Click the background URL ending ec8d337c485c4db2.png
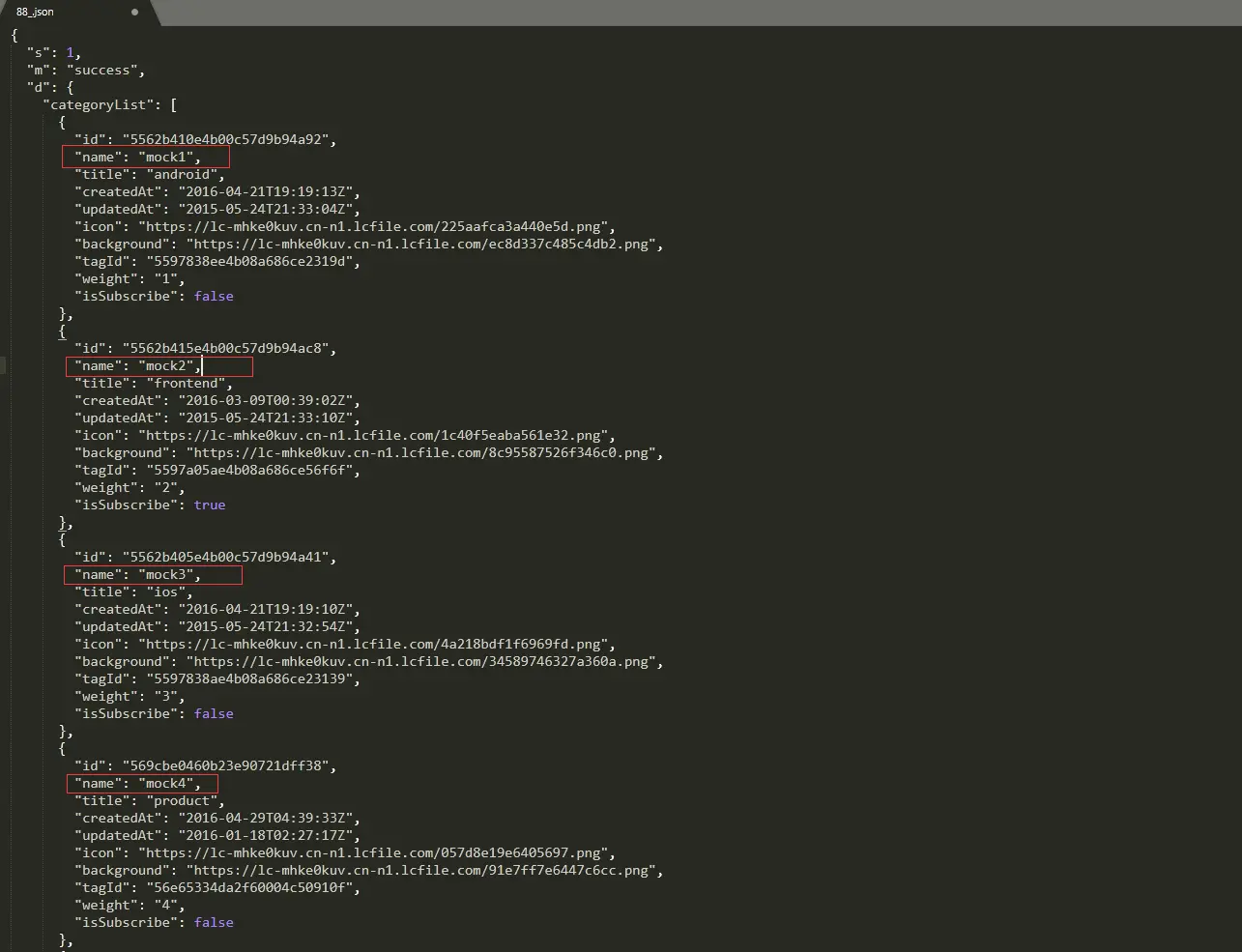 [x=422, y=245]
